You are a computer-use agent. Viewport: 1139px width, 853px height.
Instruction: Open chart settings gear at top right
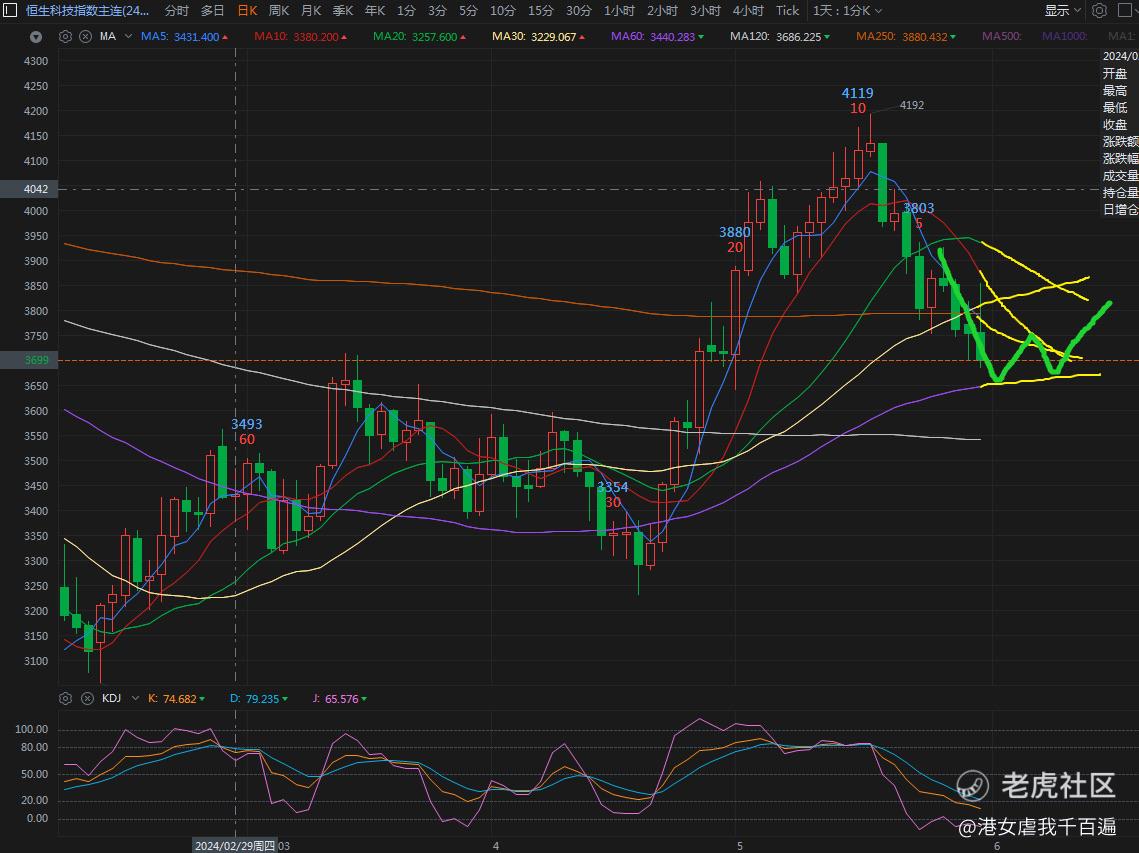pyautogui.click(x=1099, y=11)
